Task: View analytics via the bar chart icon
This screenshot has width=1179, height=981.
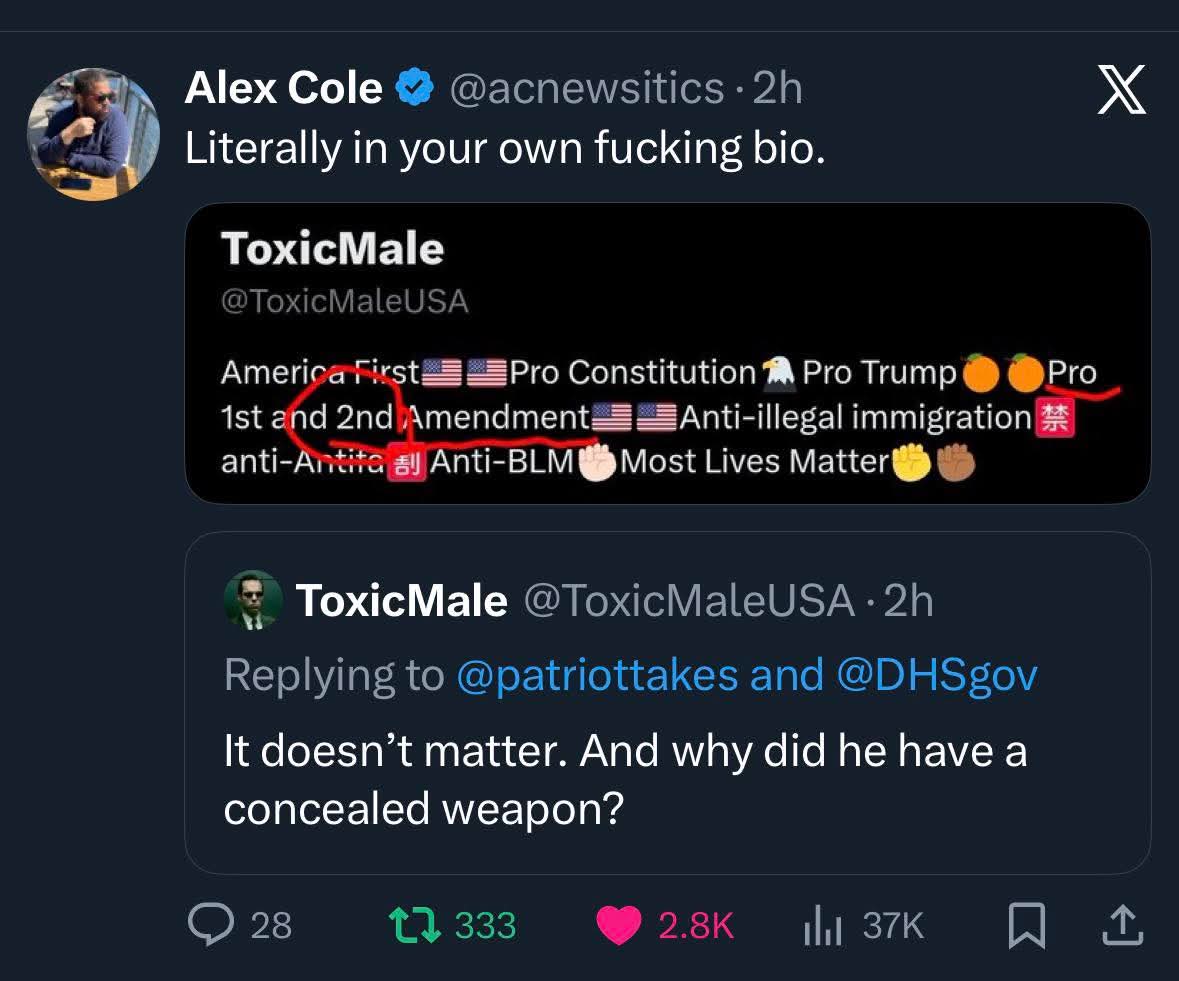Action: point(822,926)
